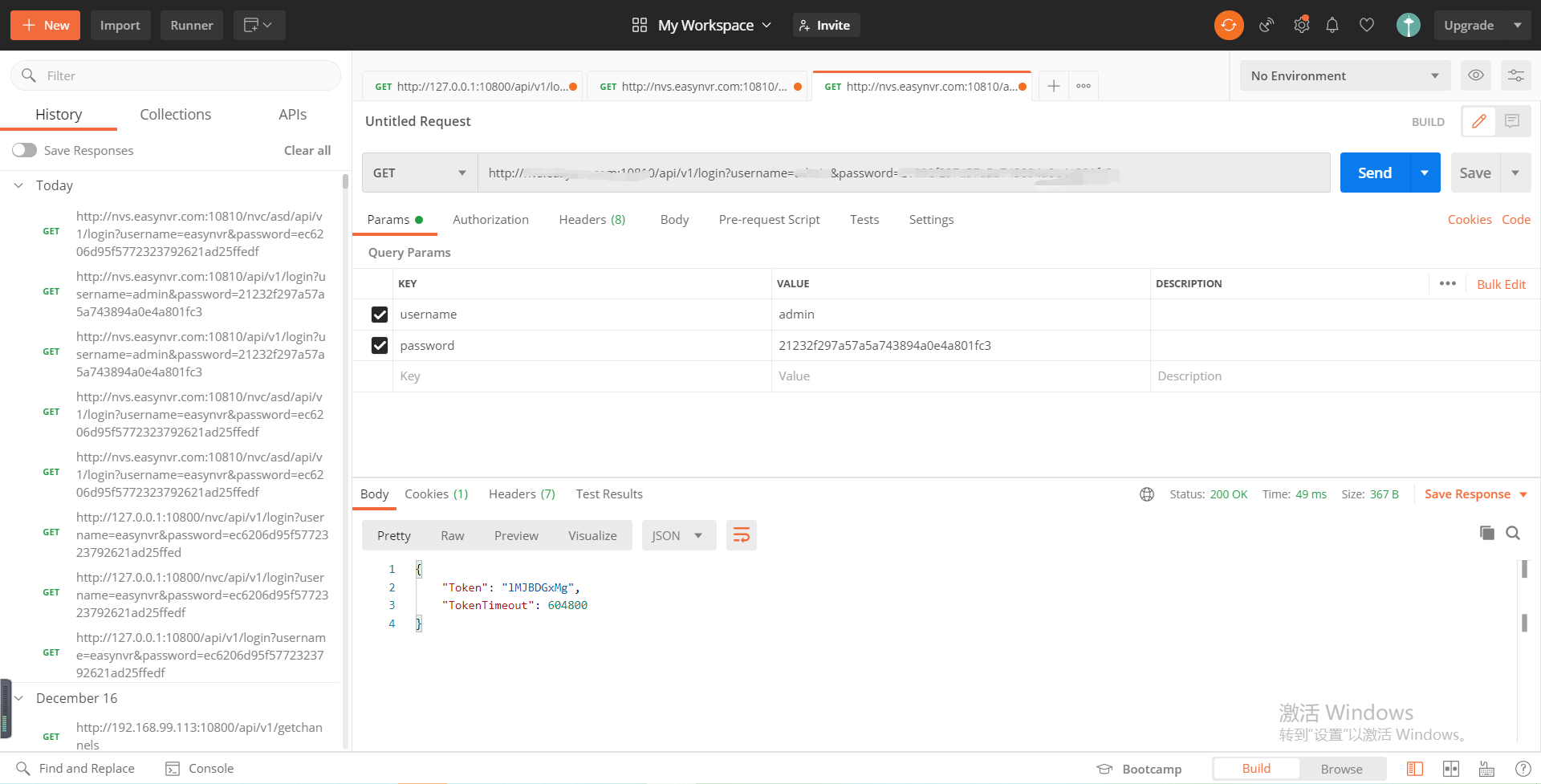
Task: Copy response body with copy icon
Action: tap(1487, 533)
